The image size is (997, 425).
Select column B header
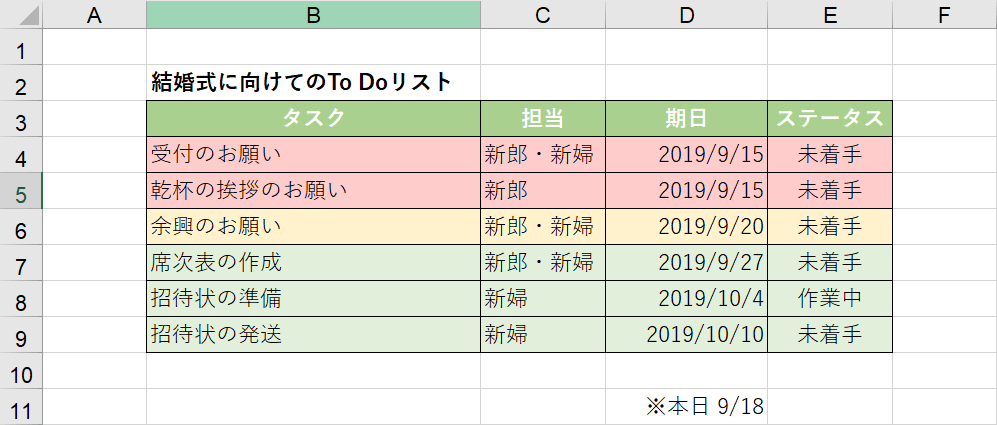click(x=313, y=15)
